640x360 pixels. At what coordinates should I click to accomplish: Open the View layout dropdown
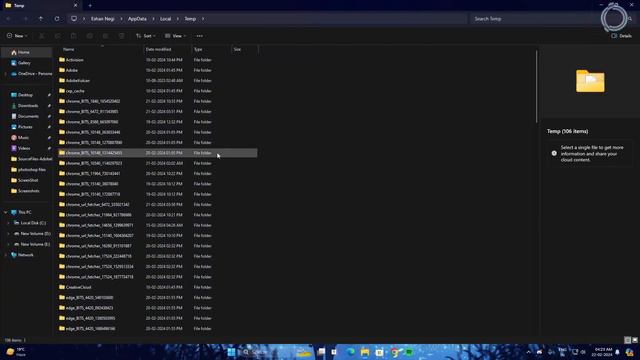[x=176, y=36]
